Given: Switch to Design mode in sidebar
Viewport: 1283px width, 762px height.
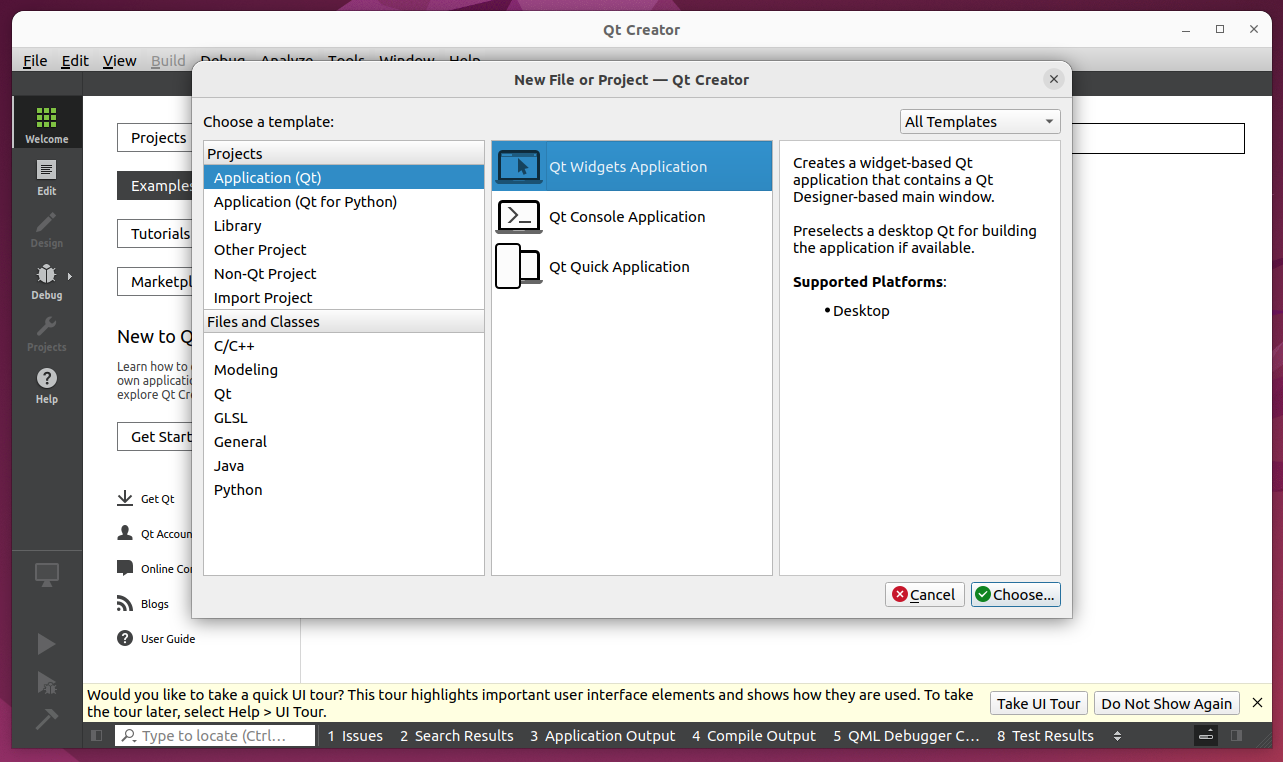Looking at the screenshot, I should coord(47,228).
